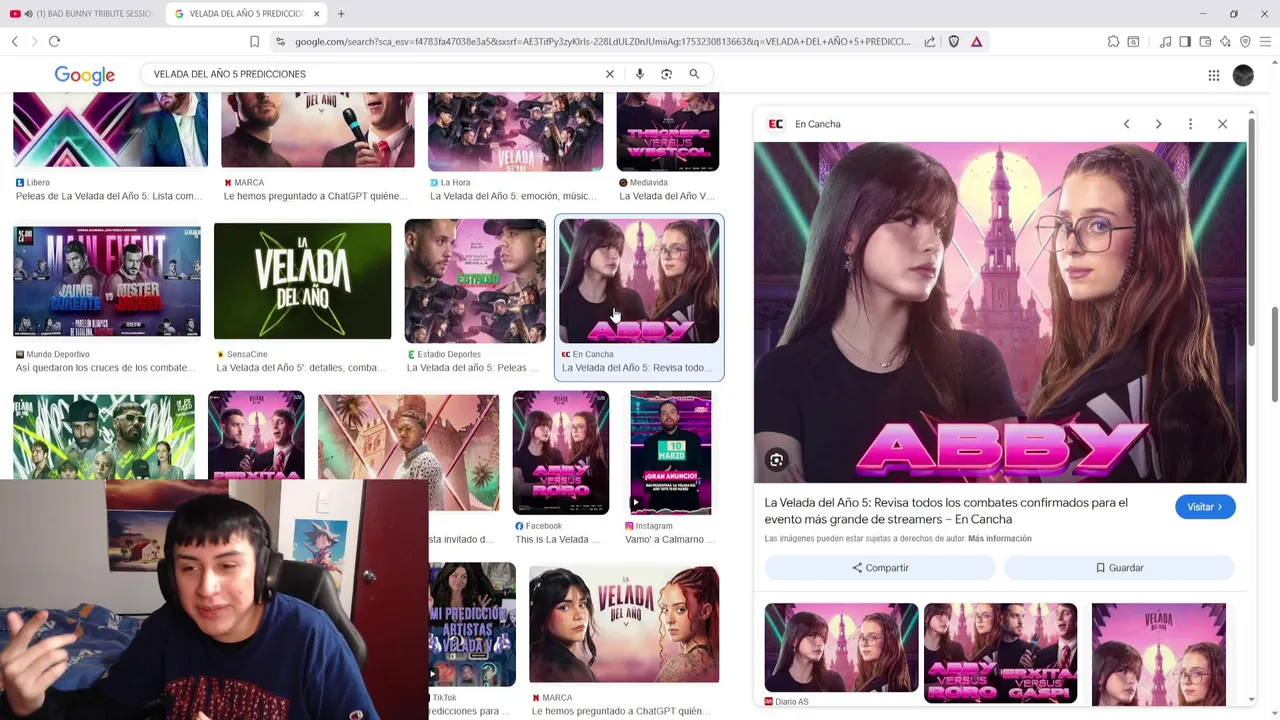Toggle the browser sidebar panel

tap(1185, 42)
